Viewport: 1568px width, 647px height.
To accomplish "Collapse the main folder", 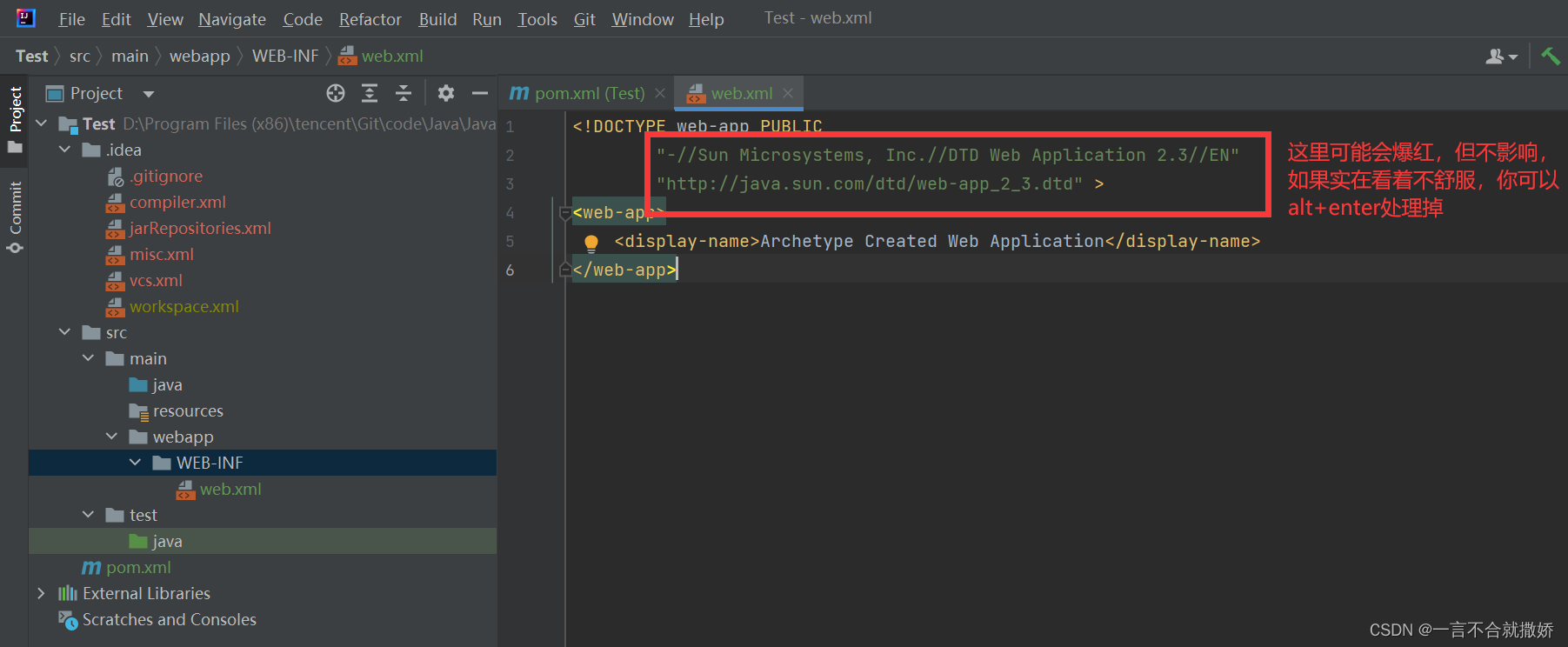I will [x=88, y=358].
